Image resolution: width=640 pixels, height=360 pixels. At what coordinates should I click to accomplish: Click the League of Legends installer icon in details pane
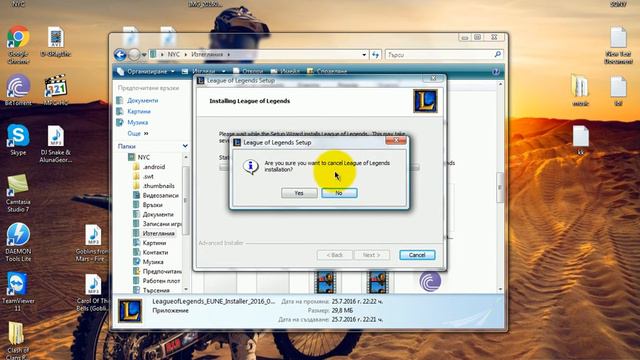coord(130,311)
